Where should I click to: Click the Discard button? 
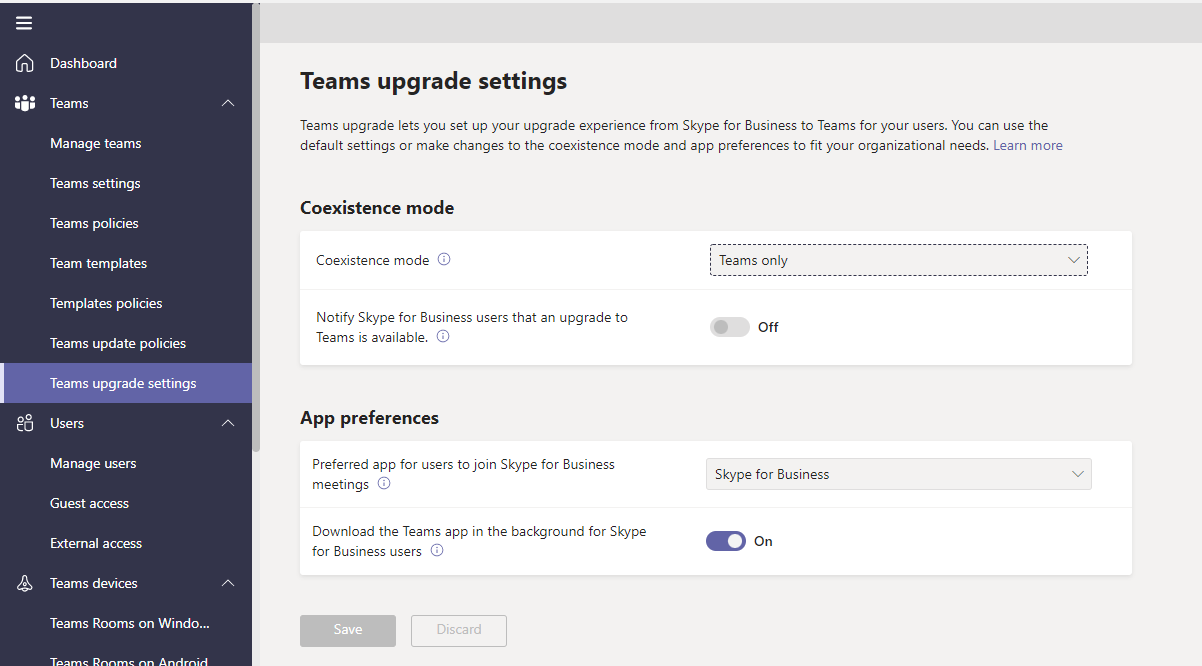coord(459,630)
